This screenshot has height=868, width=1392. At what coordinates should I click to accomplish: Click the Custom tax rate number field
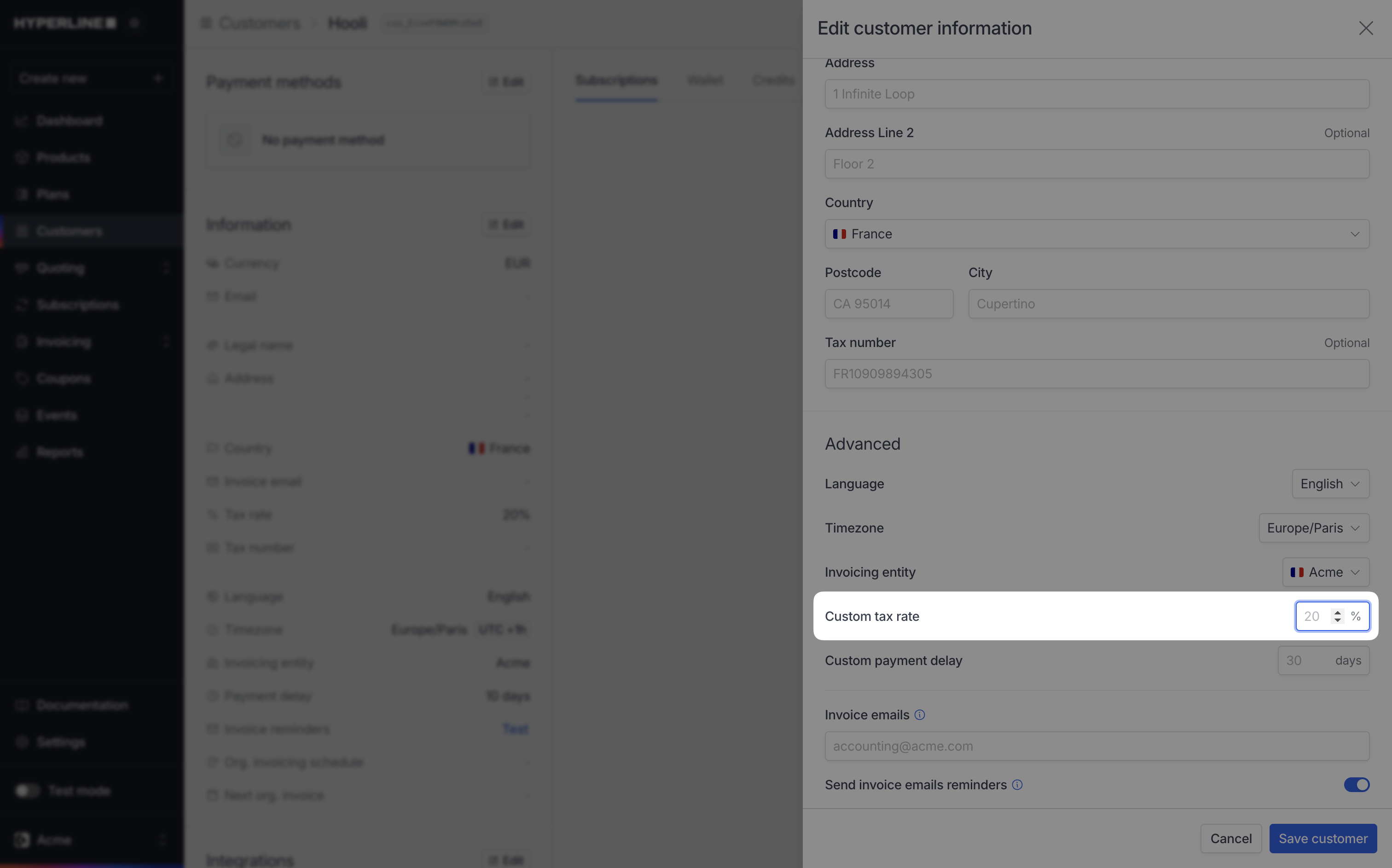point(1332,616)
